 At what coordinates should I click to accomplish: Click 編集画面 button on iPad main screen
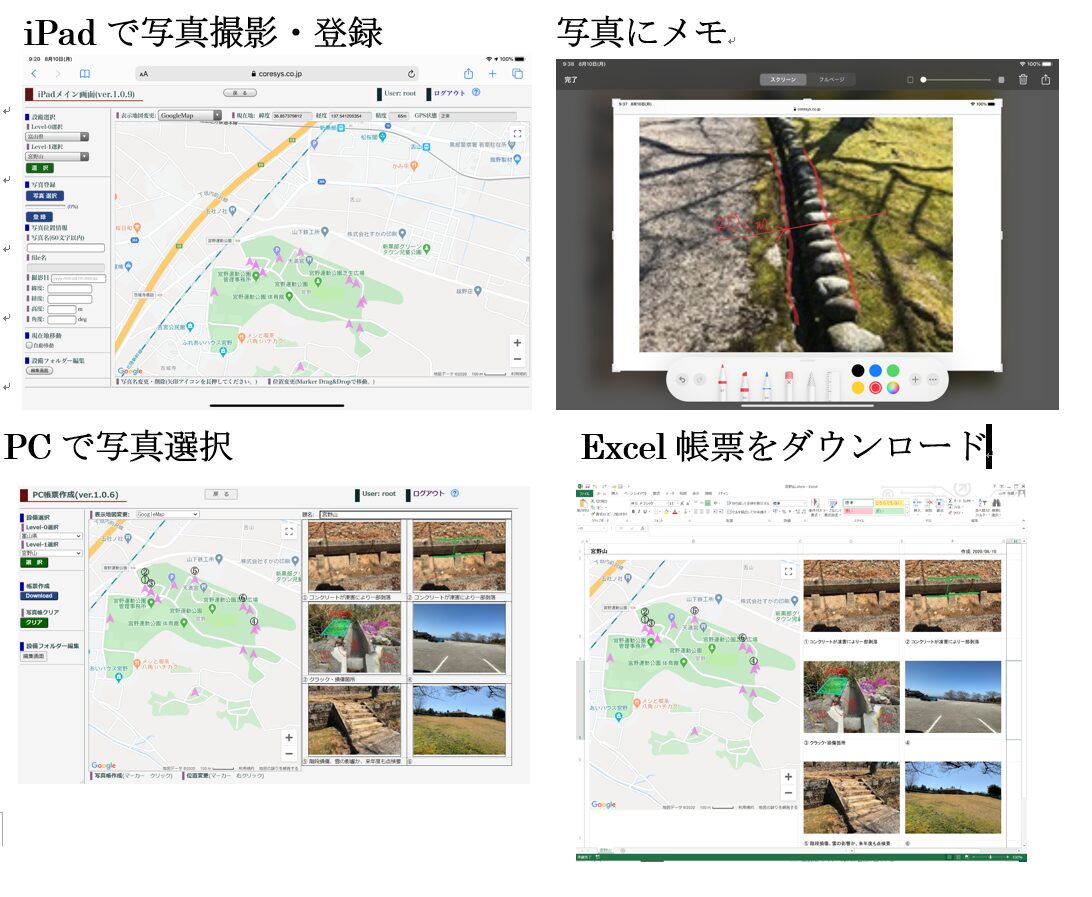[x=40, y=370]
